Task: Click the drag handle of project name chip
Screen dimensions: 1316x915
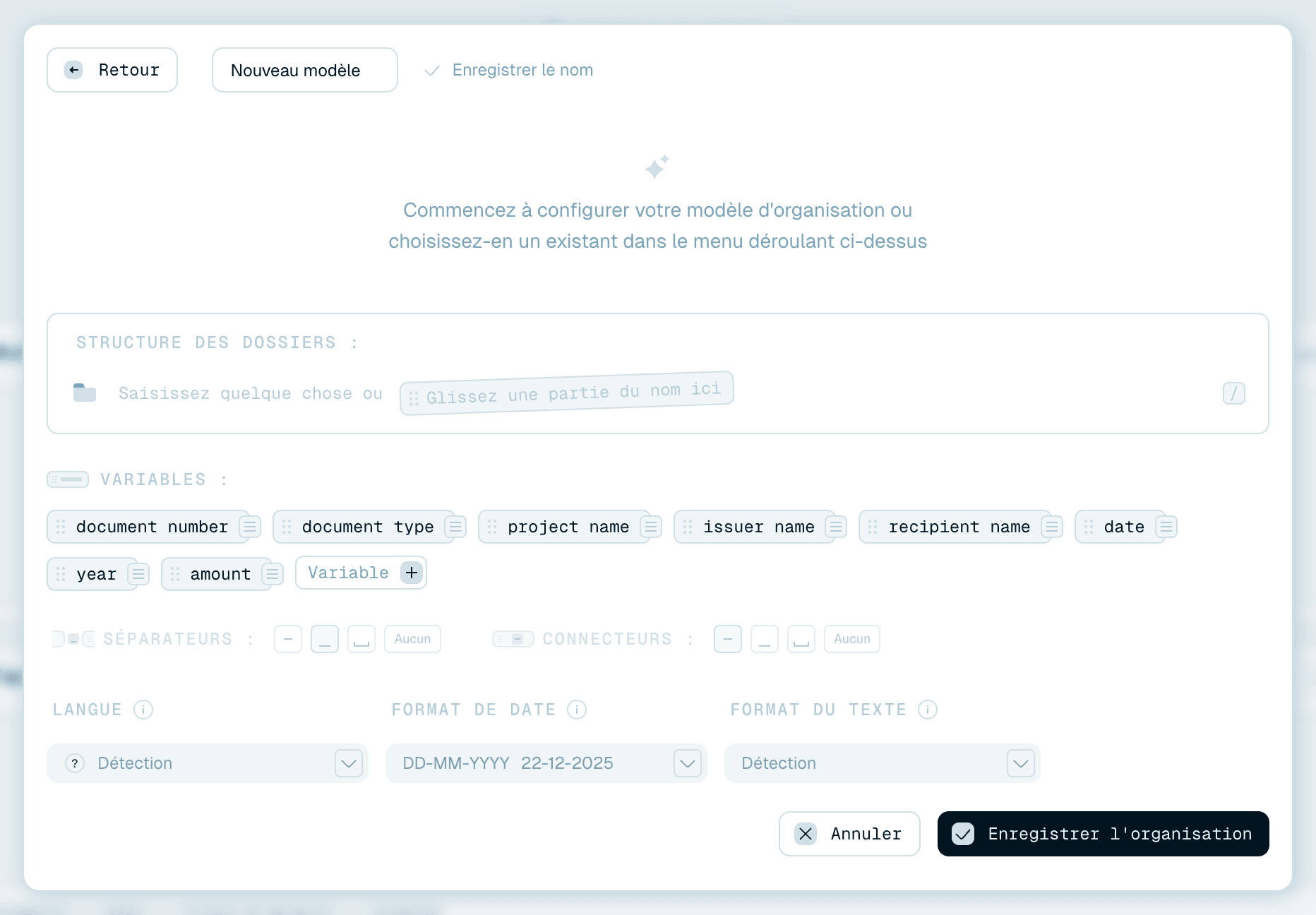Action: (x=492, y=527)
